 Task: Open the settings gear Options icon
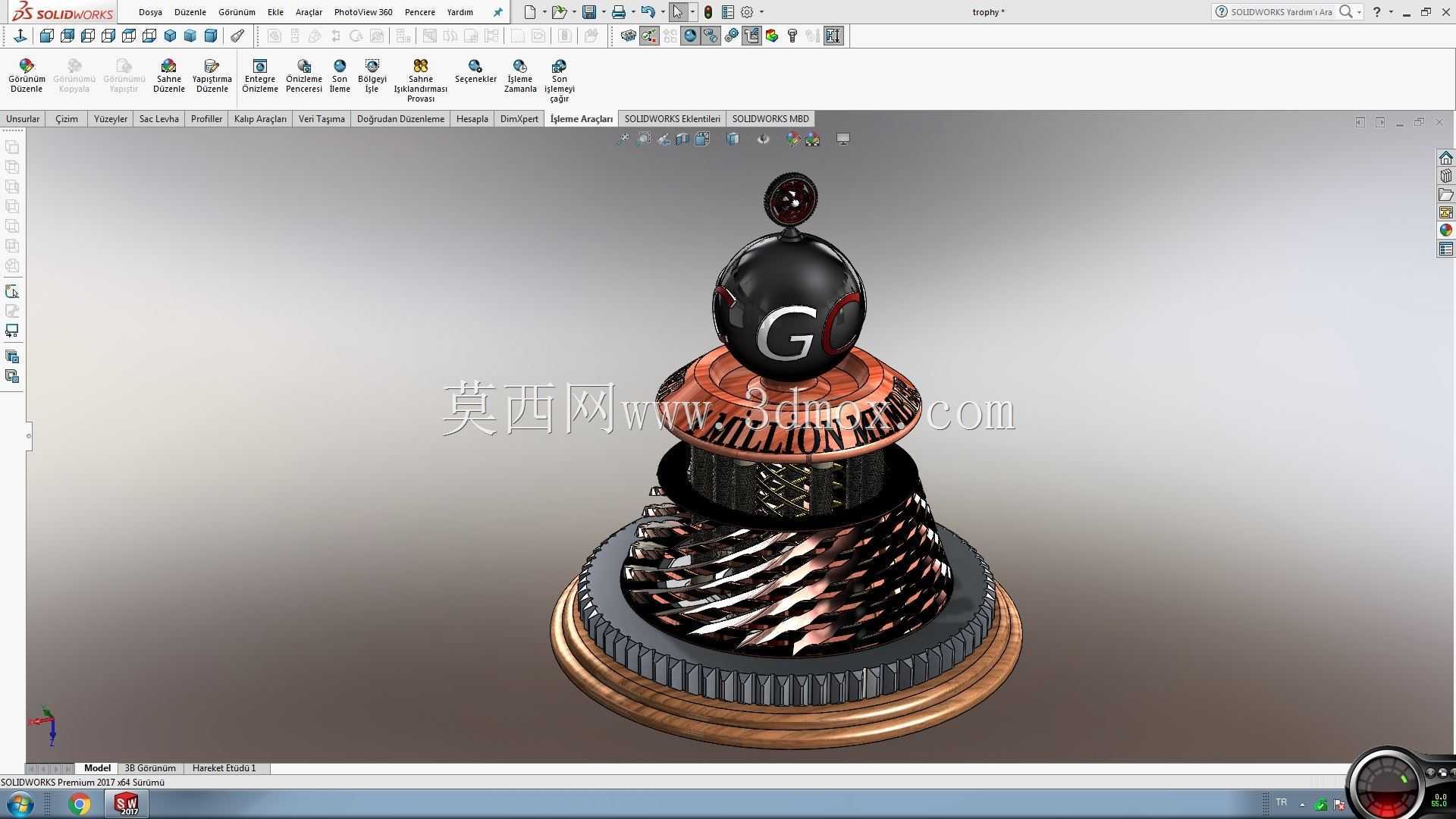747,12
